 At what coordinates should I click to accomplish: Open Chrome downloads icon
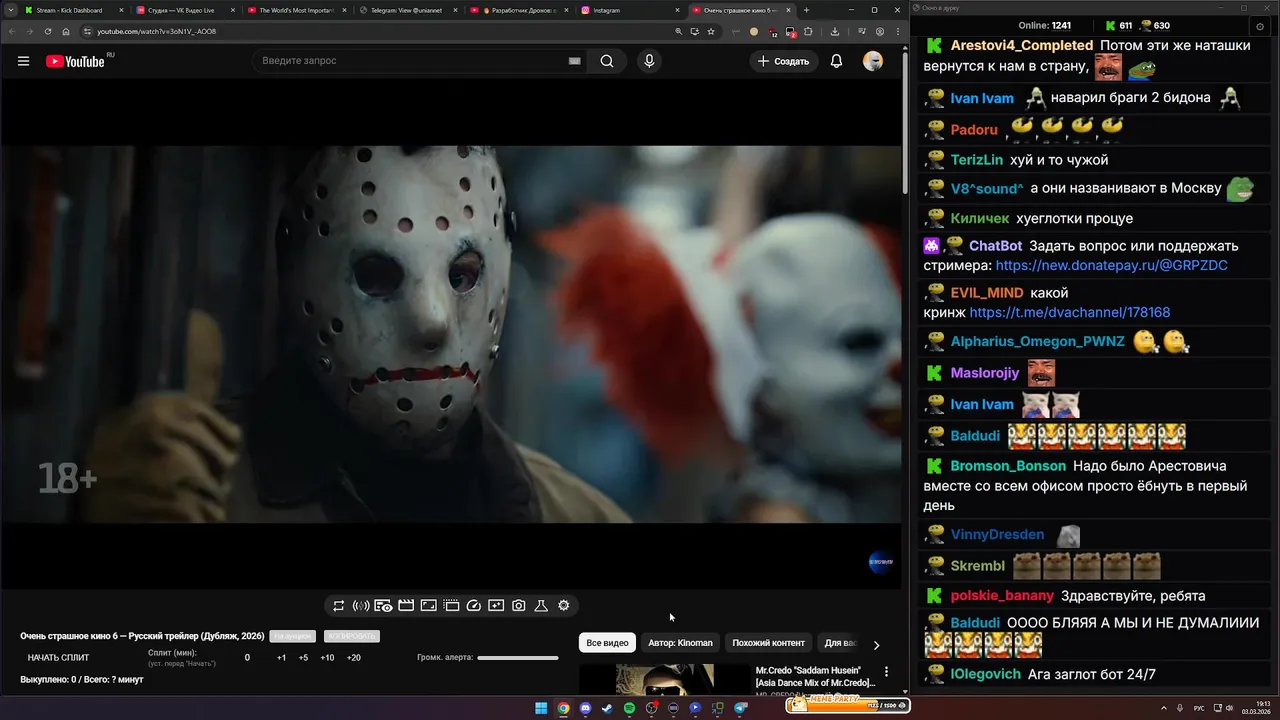(x=835, y=31)
